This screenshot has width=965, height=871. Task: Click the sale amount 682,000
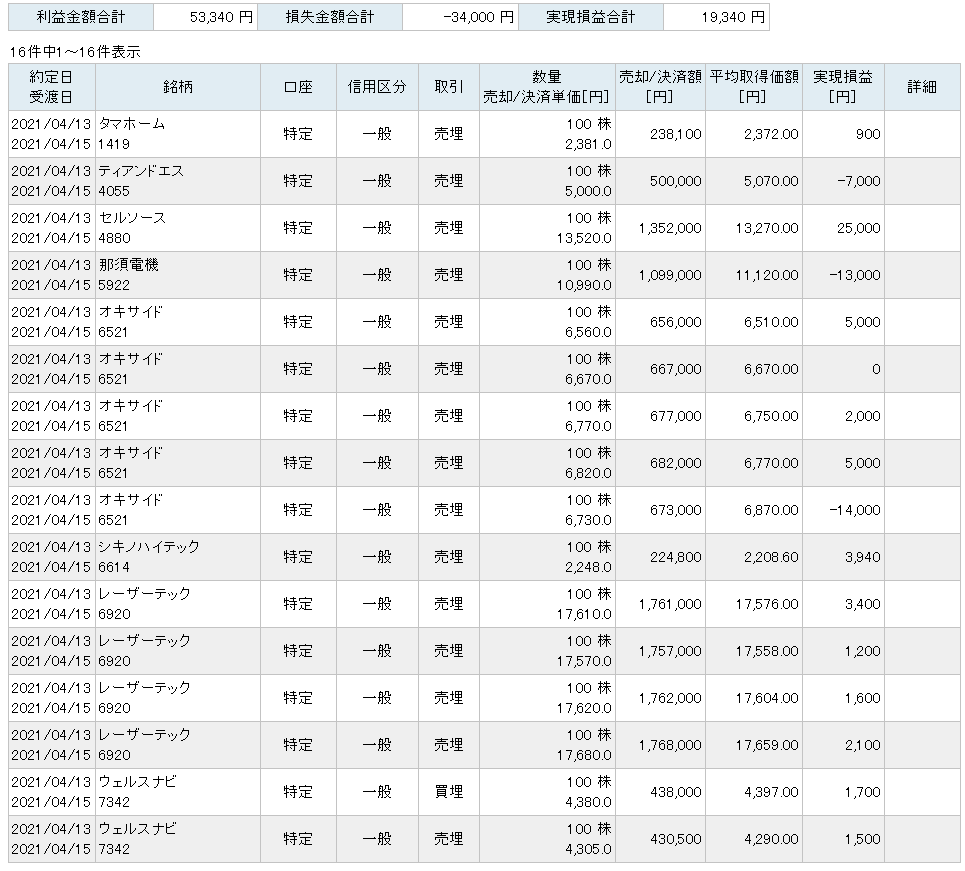click(x=676, y=463)
